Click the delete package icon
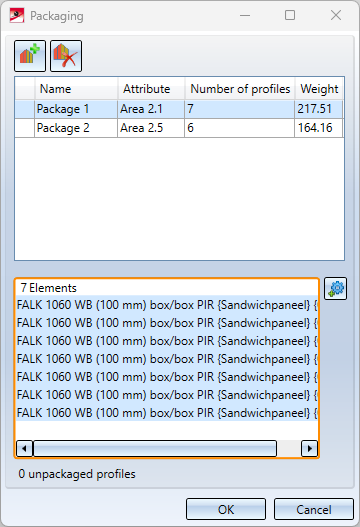The image size is (360, 527). [x=66, y=56]
